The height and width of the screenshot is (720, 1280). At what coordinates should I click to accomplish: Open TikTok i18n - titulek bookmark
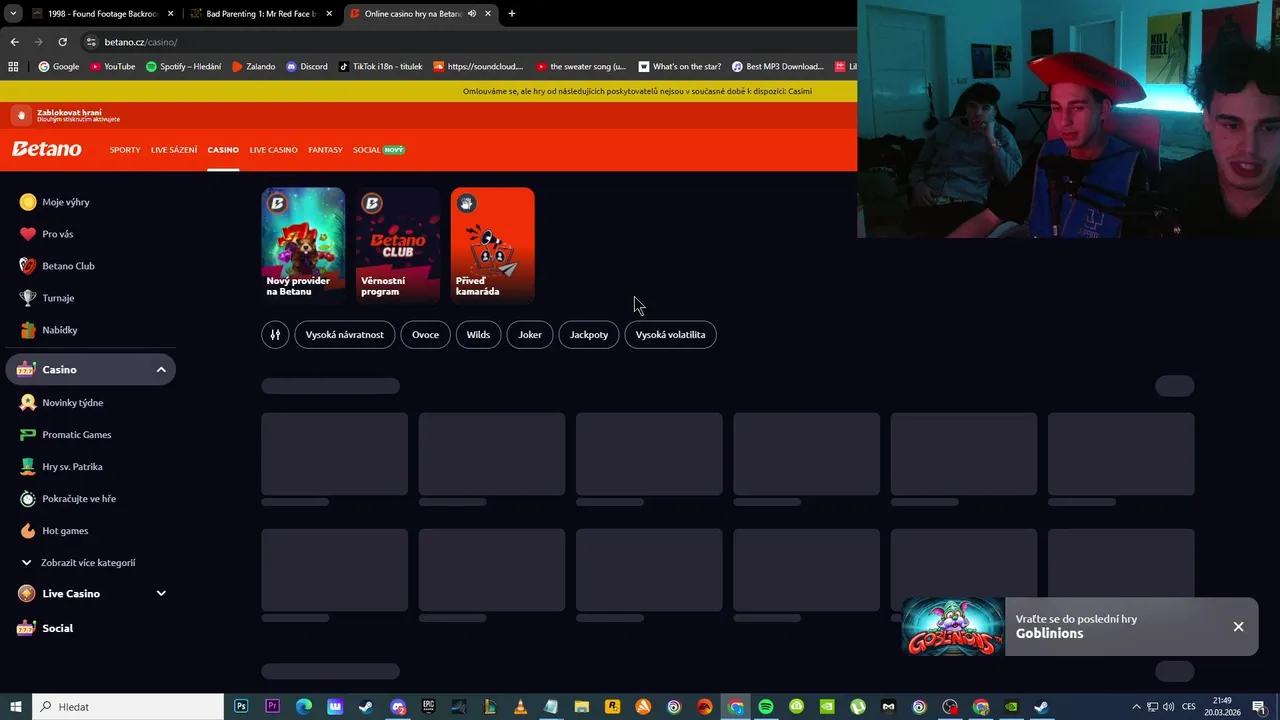(x=380, y=67)
